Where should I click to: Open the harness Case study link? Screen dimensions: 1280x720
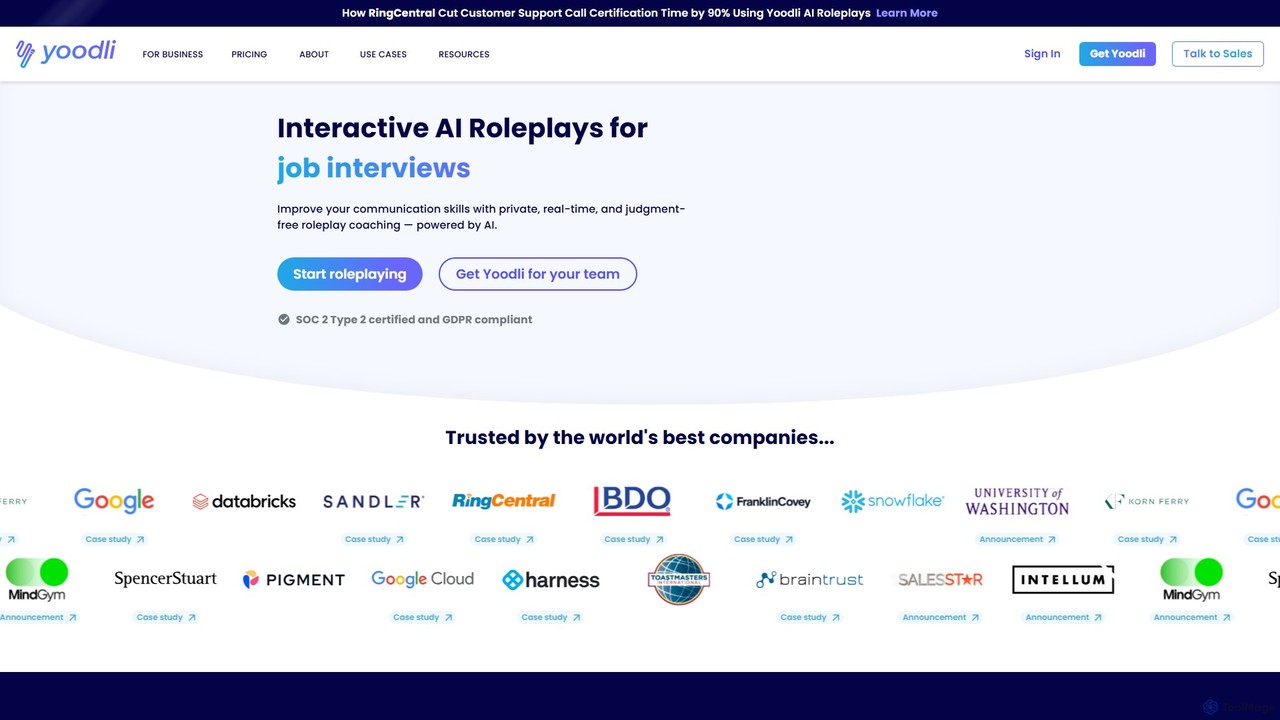tap(551, 617)
